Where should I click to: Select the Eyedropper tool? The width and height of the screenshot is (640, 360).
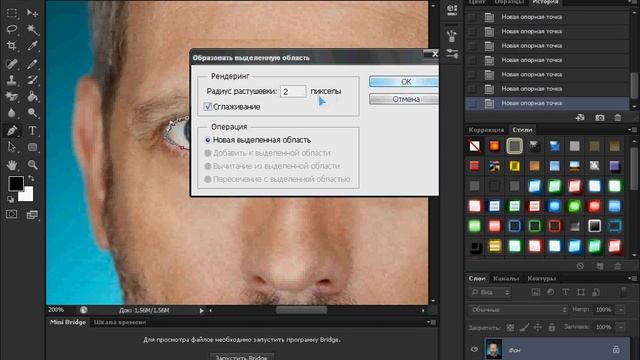coord(32,45)
